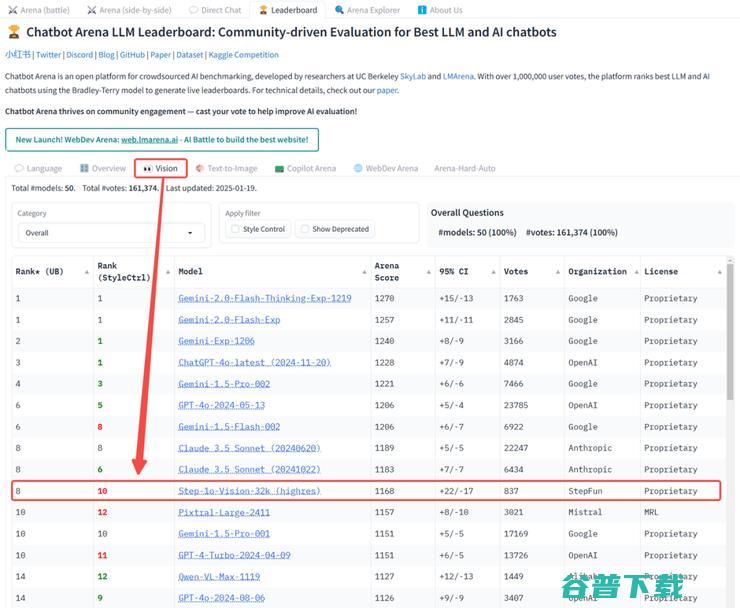Open Pixtral-Large-2411 model link
This screenshot has width=740, height=608.
tap(224, 512)
